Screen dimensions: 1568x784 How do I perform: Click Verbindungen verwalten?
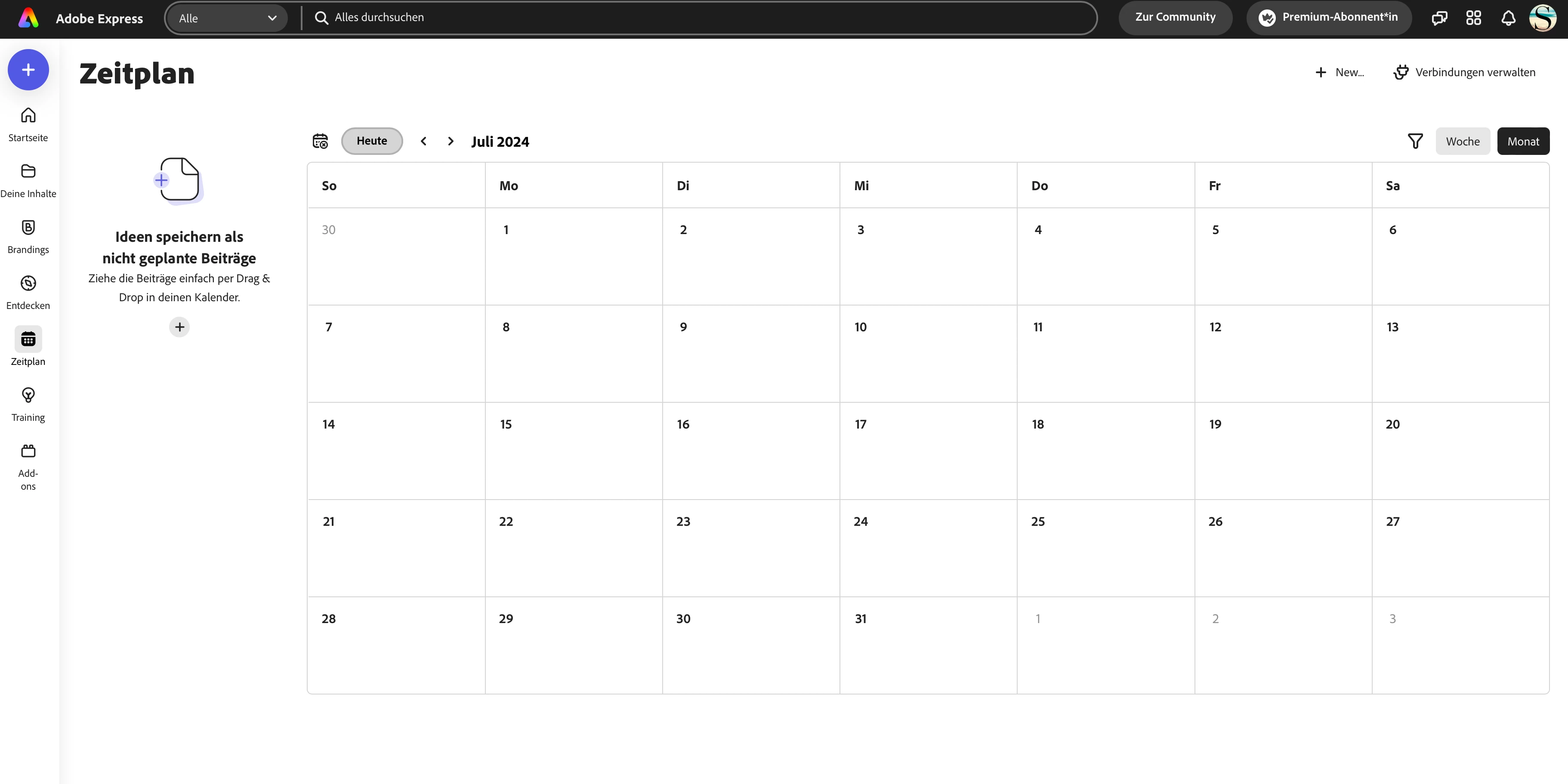click(1464, 72)
